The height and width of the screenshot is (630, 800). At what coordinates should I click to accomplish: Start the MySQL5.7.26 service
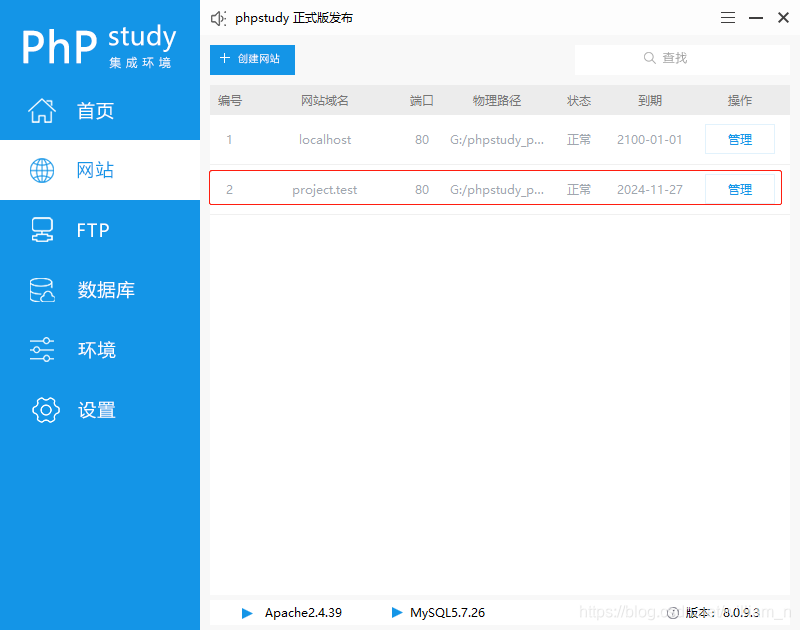(395, 613)
